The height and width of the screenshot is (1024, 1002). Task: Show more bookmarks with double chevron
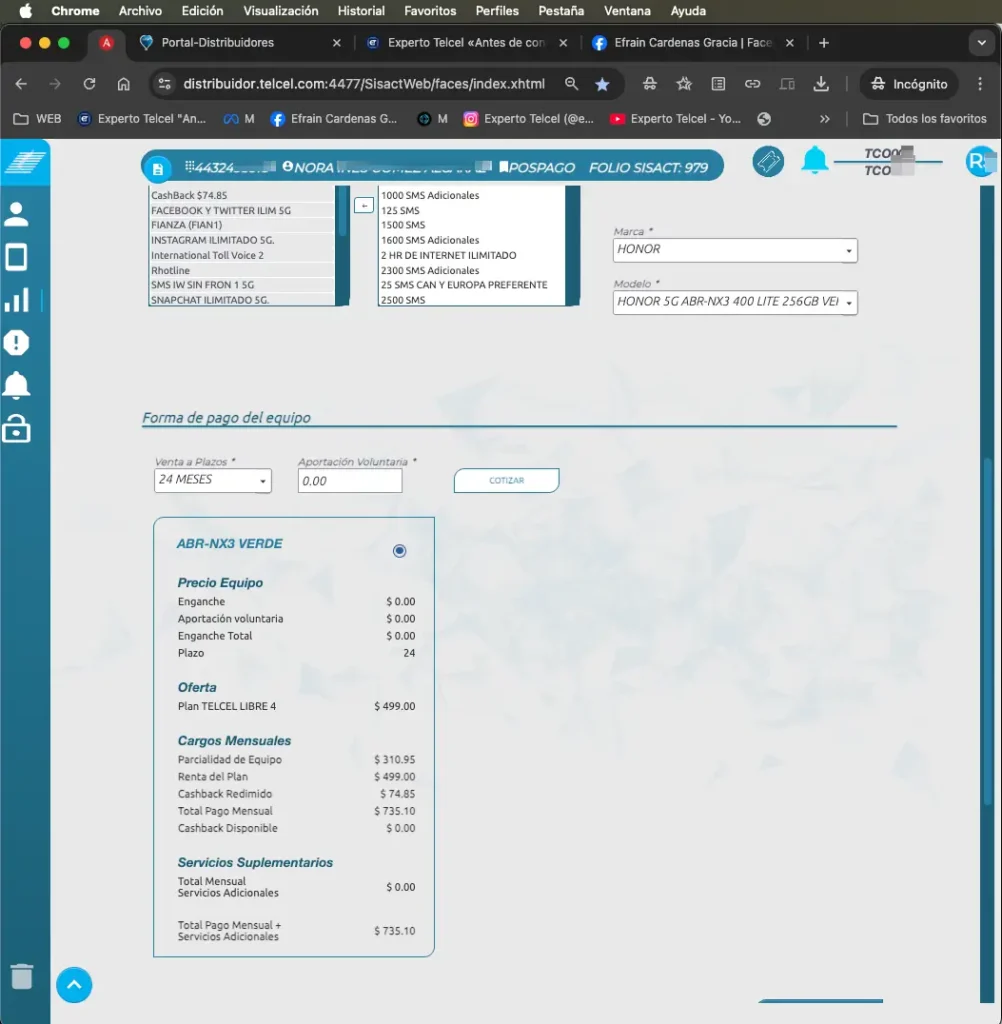pos(824,119)
